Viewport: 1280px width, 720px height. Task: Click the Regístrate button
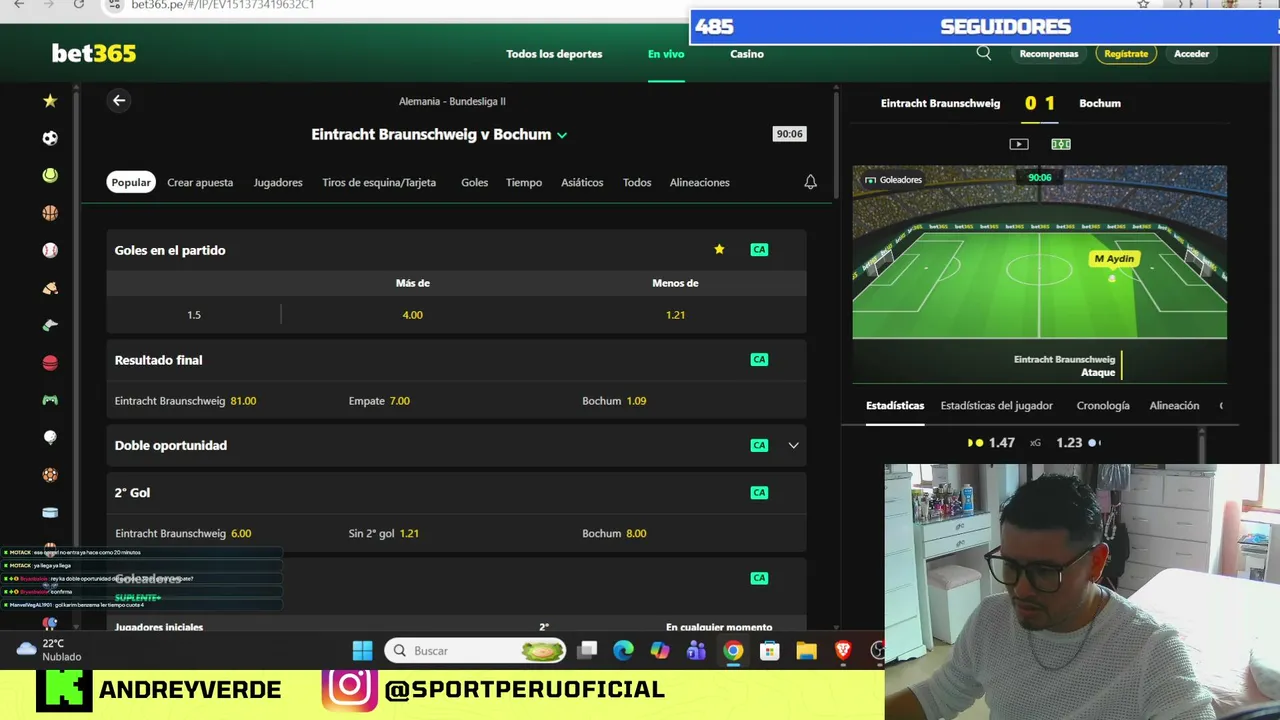click(x=1126, y=54)
